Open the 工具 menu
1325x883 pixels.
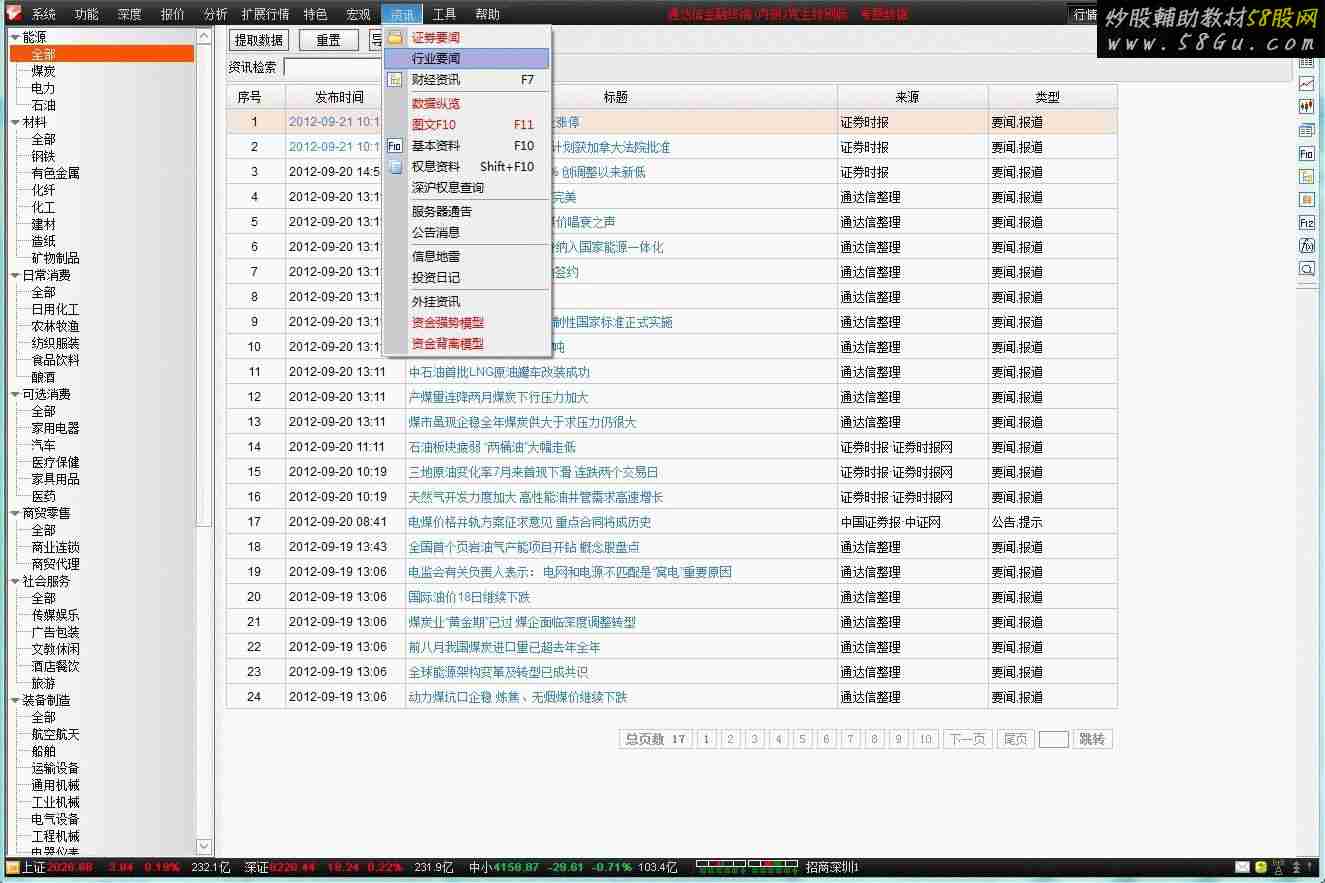[444, 14]
